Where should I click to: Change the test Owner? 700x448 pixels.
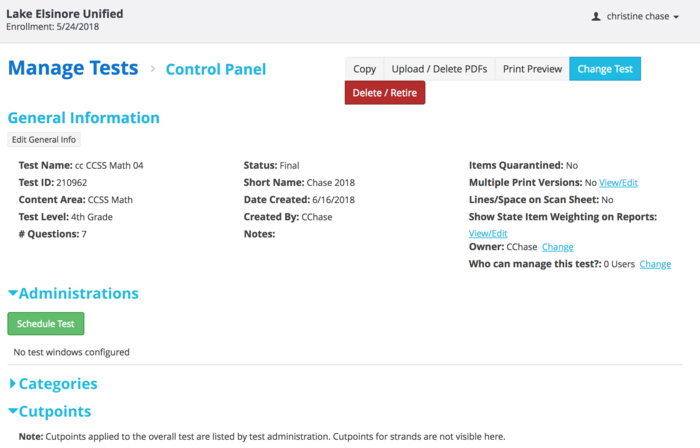tap(558, 247)
